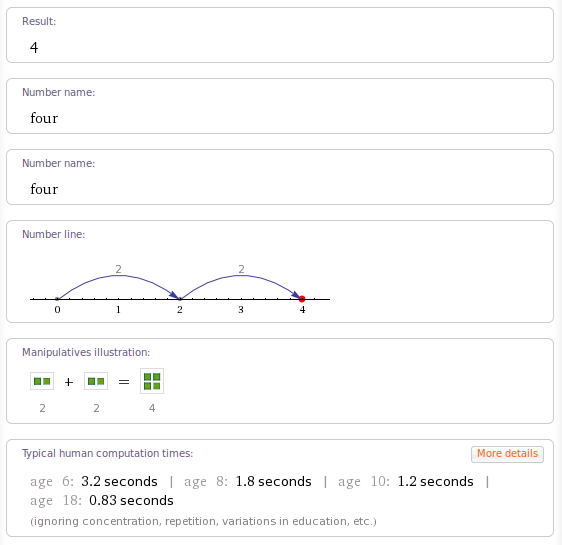This screenshot has height=545, width=562.
Task: Click the 'Result:' pod heading
Action: click(x=39, y=21)
